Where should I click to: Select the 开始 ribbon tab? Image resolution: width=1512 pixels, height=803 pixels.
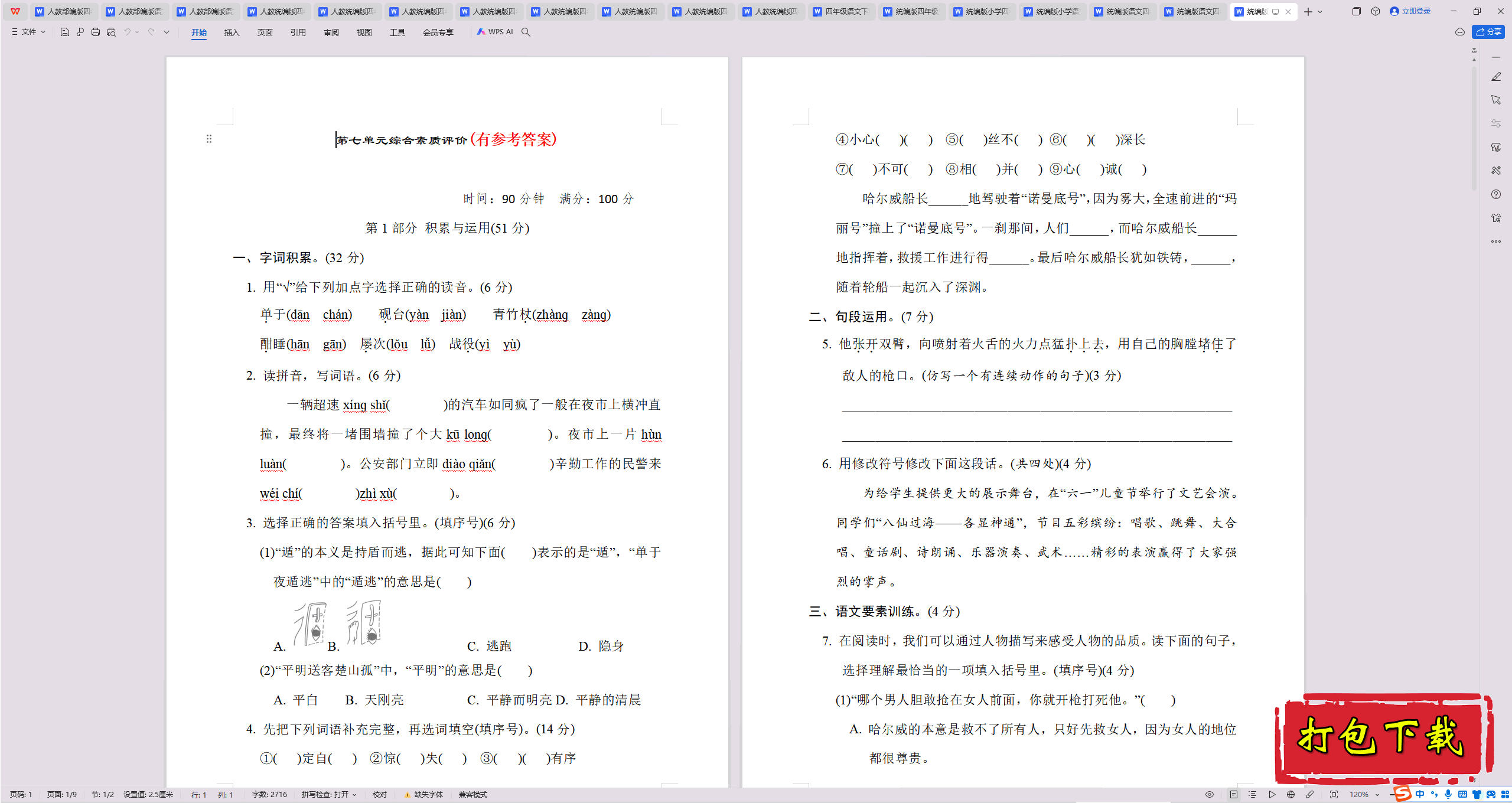coord(199,32)
